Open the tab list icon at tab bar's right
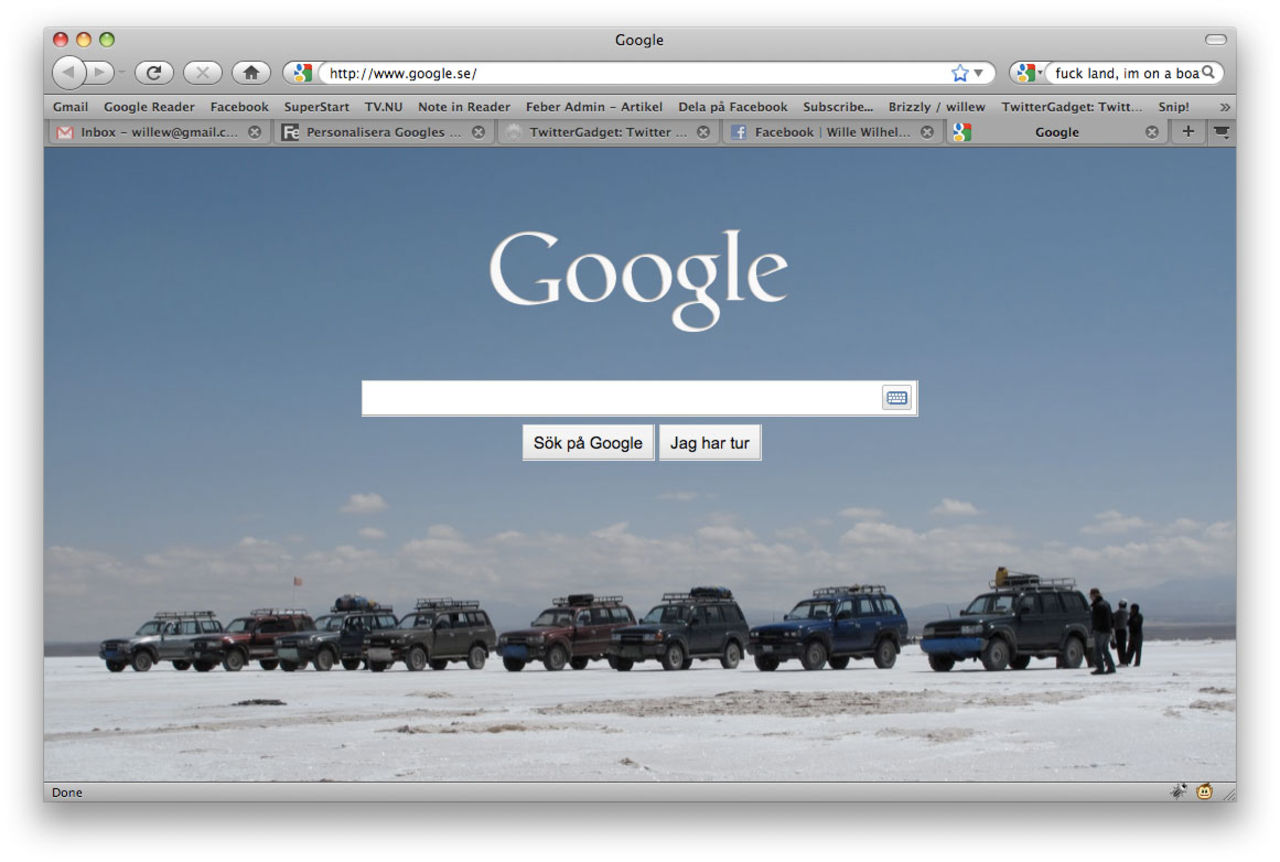Viewport: 1280px width, 862px height. click(x=1222, y=131)
